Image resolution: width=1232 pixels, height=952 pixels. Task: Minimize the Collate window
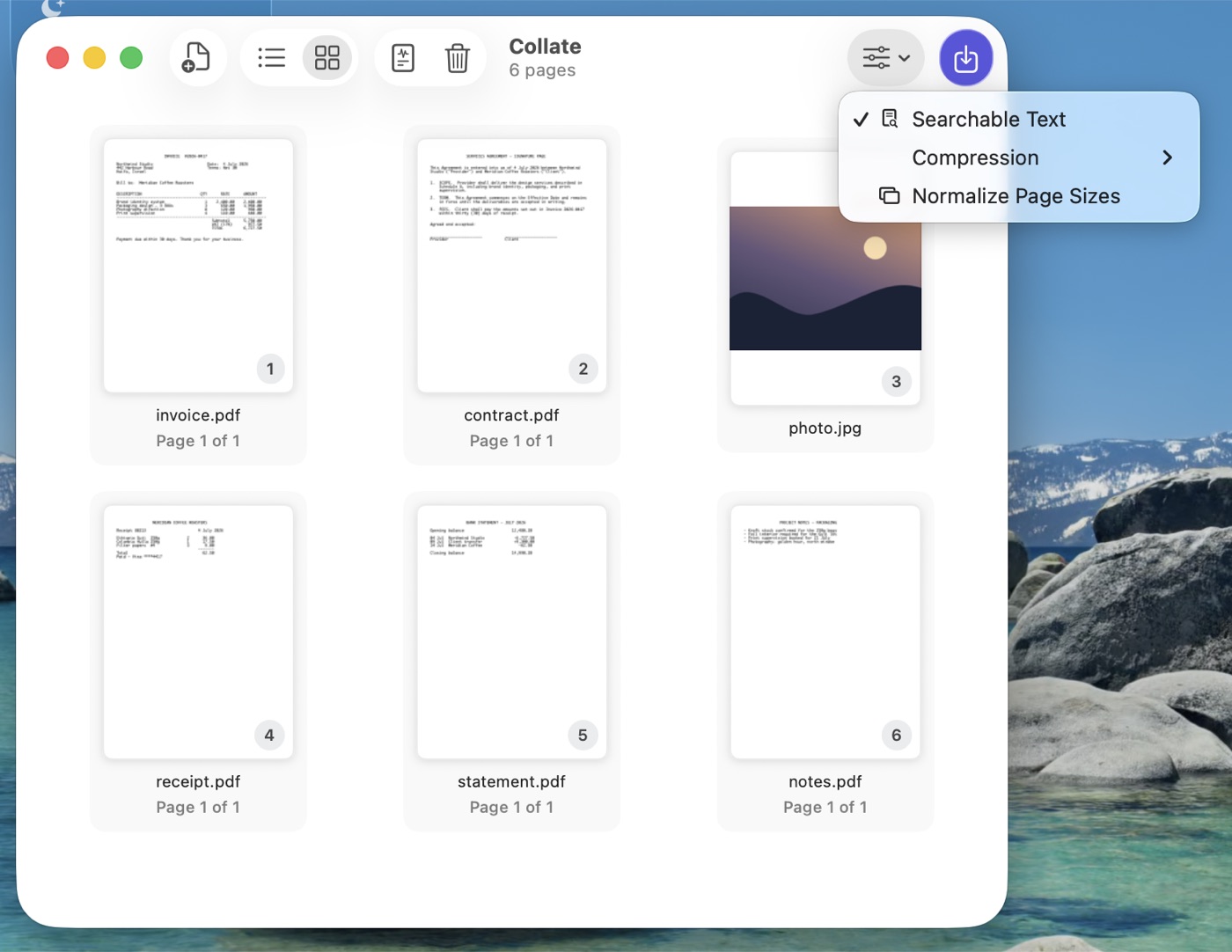[x=94, y=58]
